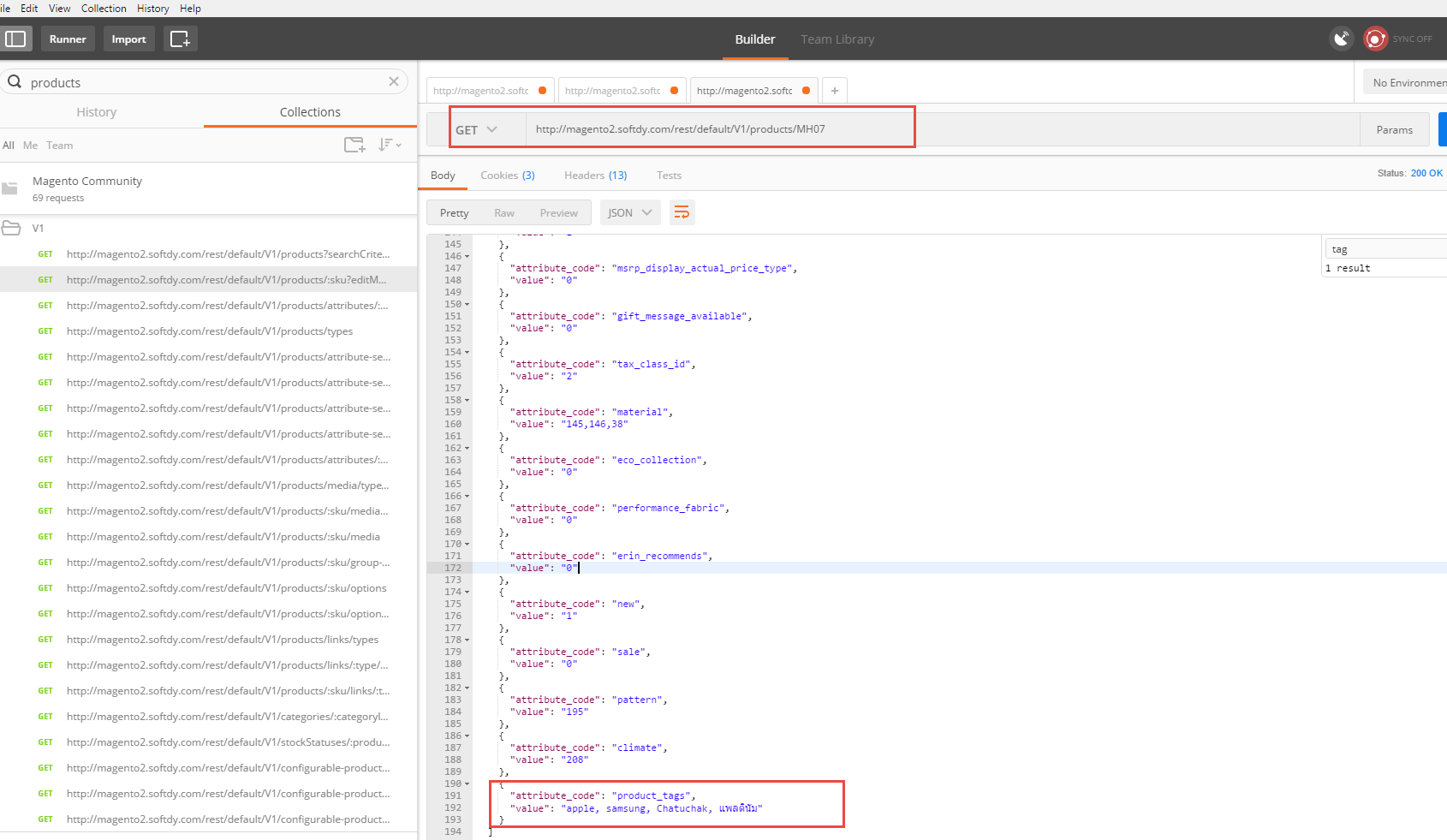Choose the Pretty view mode
Viewport: 1447px width, 840px height.
(x=455, y=212)
